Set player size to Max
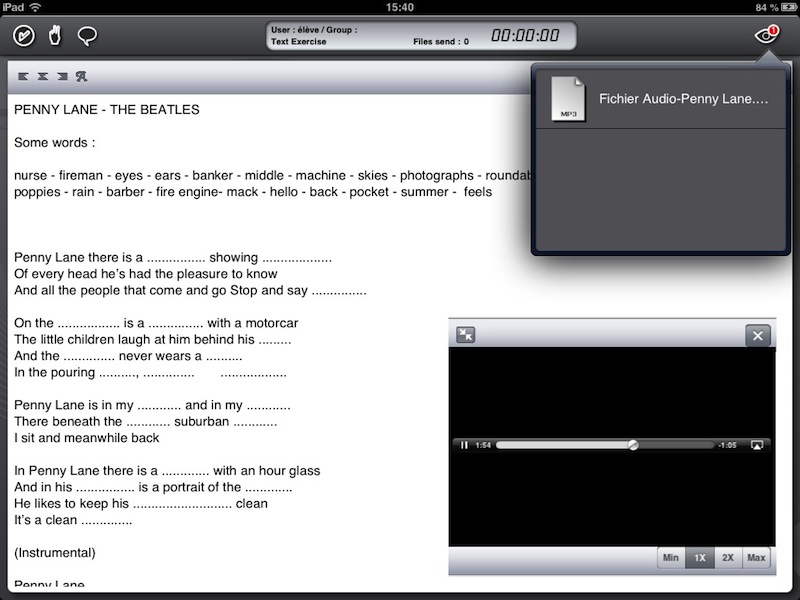Image resolution: width=800 pixels, height=600 pixels. pos(756,558)
